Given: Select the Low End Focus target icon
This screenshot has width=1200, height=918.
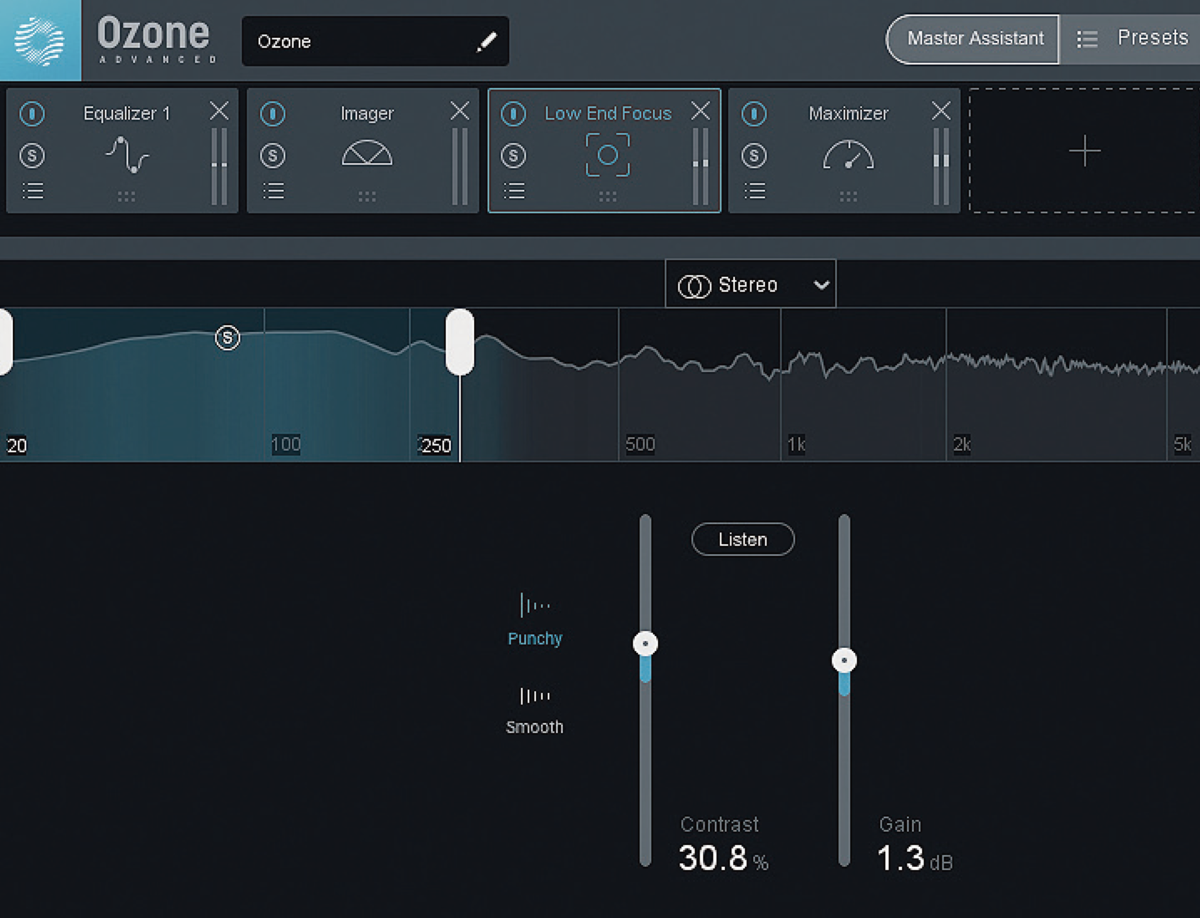Looking at the screenshot, I should (608, 155).
